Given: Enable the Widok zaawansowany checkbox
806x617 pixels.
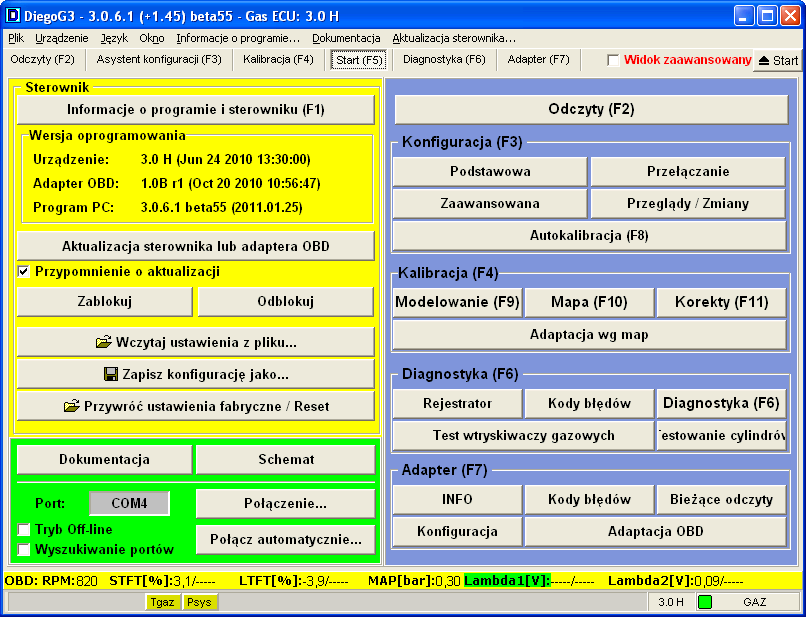Looking at the screenshot, I should pos(613,60).
